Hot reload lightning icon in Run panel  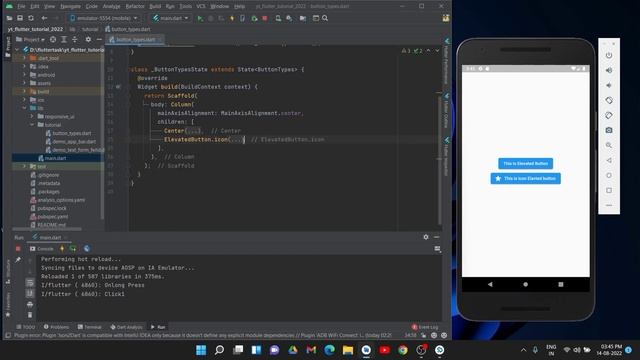[x=62, y=249]
